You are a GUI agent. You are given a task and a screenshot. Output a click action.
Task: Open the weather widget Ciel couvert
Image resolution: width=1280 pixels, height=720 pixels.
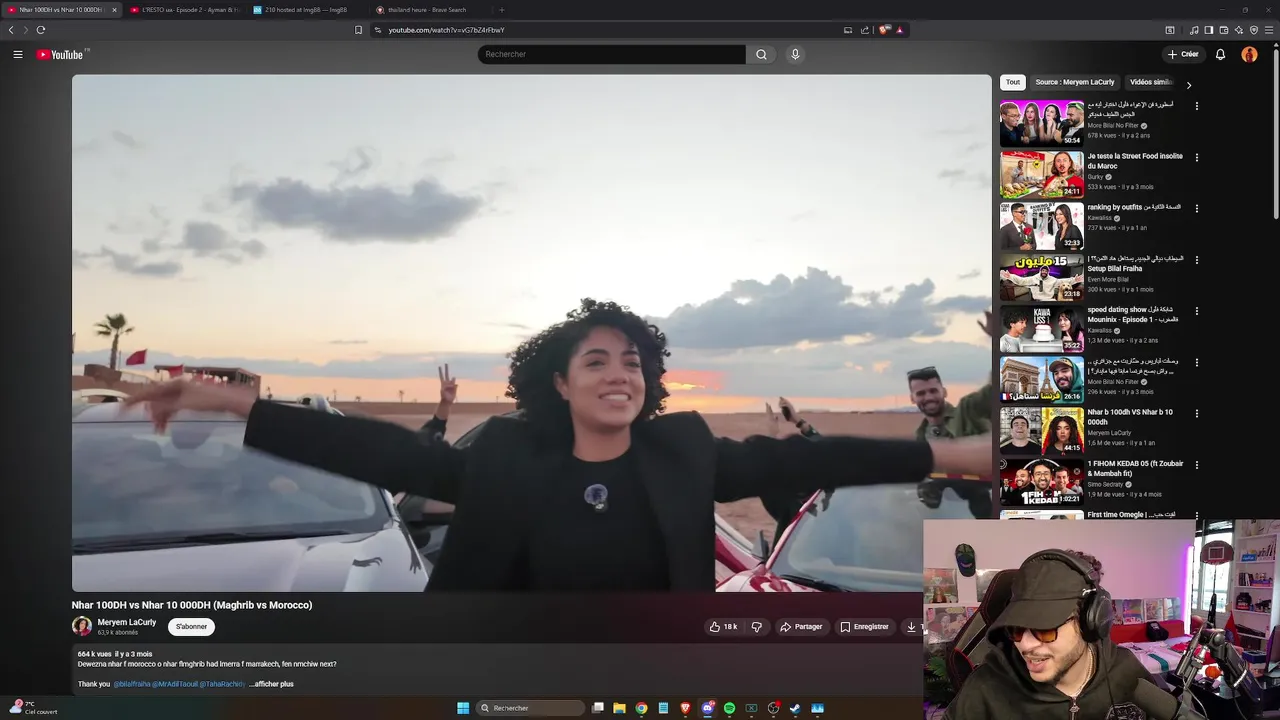click(x=32, y=708)
